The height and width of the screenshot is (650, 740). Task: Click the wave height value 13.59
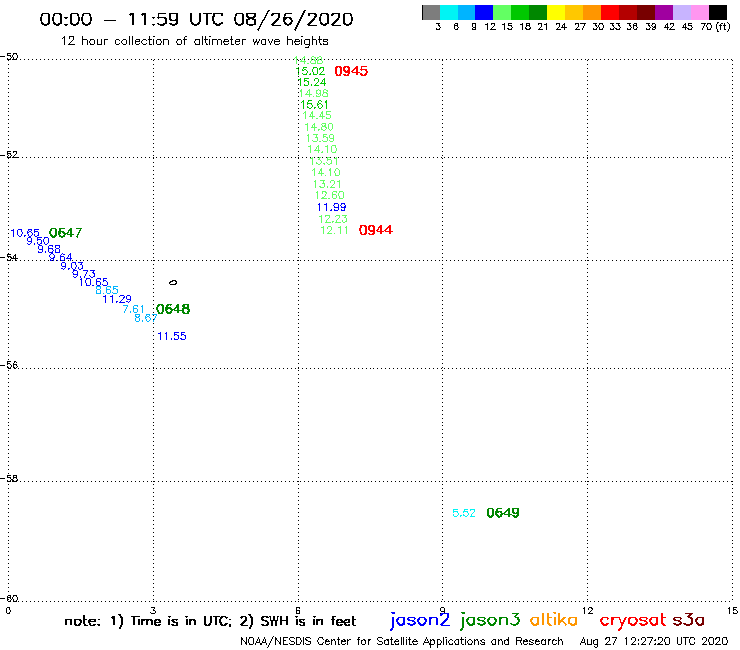[x=320, y=138]
